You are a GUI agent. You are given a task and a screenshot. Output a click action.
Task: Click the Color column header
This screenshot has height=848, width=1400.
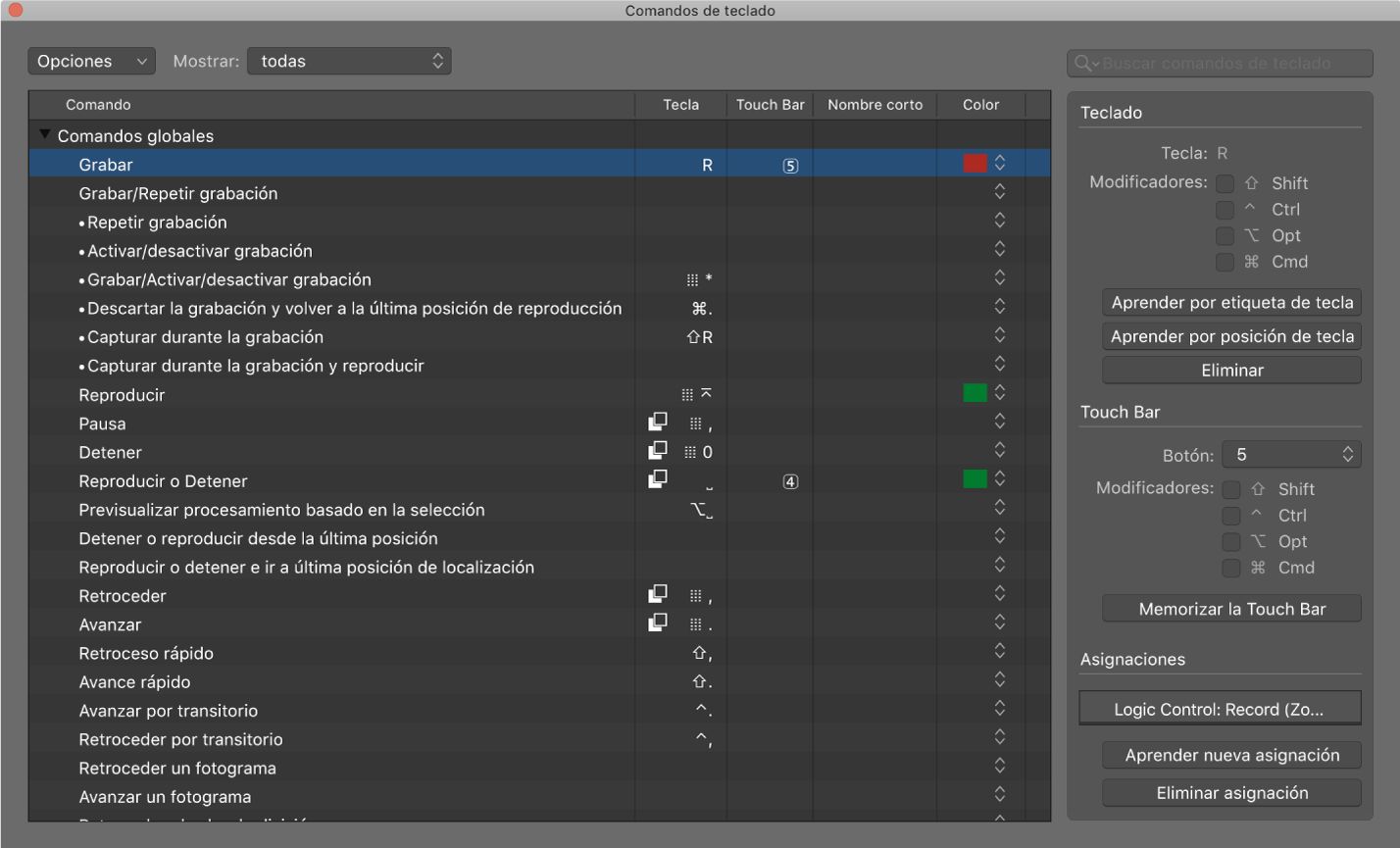pos(981,105)
